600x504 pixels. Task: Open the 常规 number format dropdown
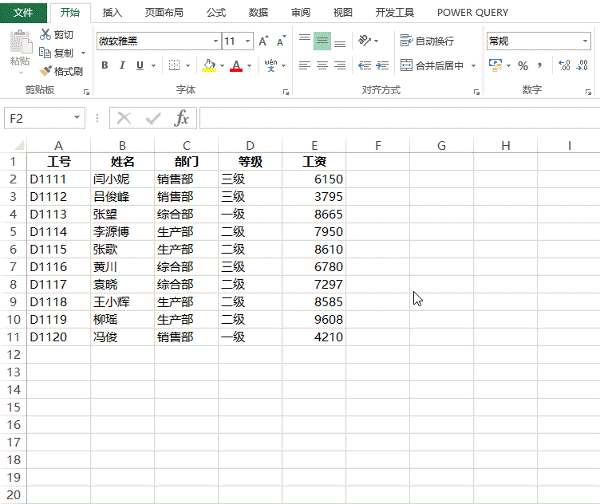tap(585, 41)
